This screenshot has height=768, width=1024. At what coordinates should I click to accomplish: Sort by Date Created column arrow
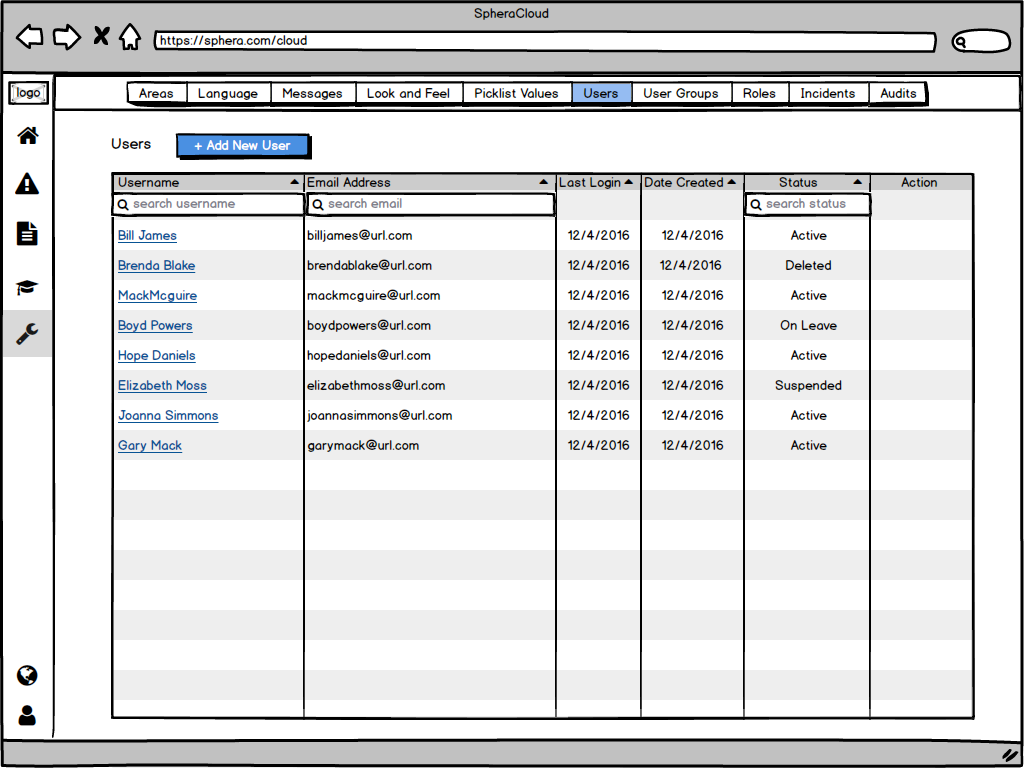tap(731, 182)
